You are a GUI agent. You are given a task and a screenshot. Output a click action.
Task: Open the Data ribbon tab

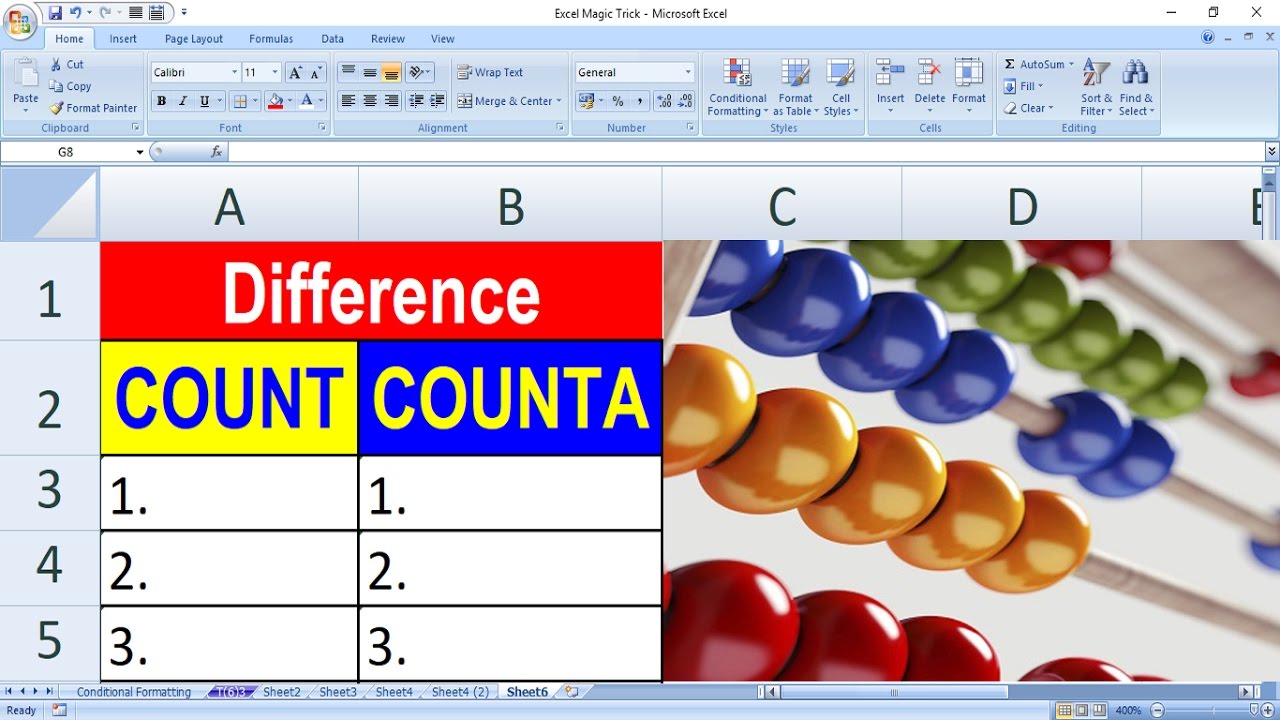333,39
